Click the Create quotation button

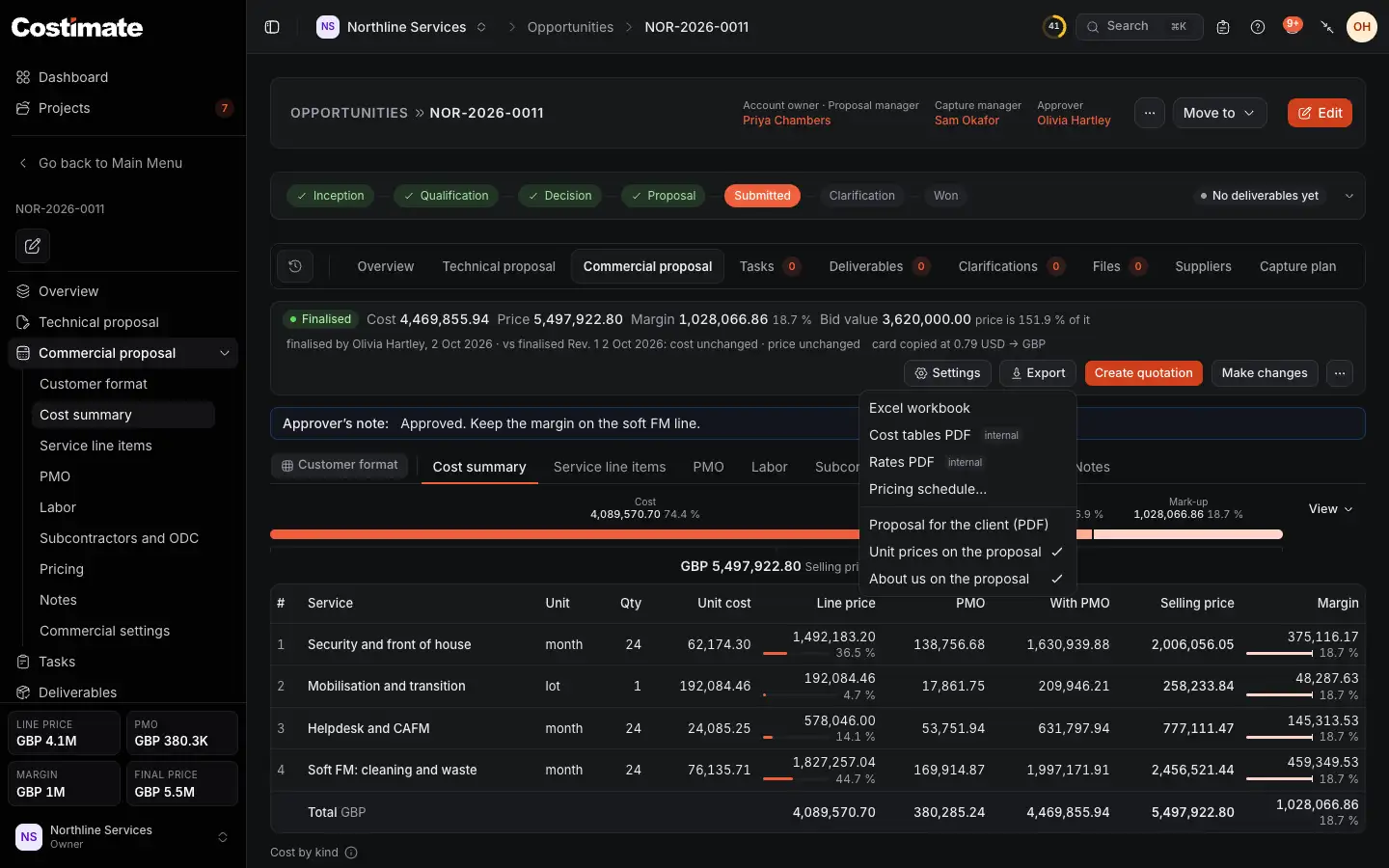(1143, 373)
